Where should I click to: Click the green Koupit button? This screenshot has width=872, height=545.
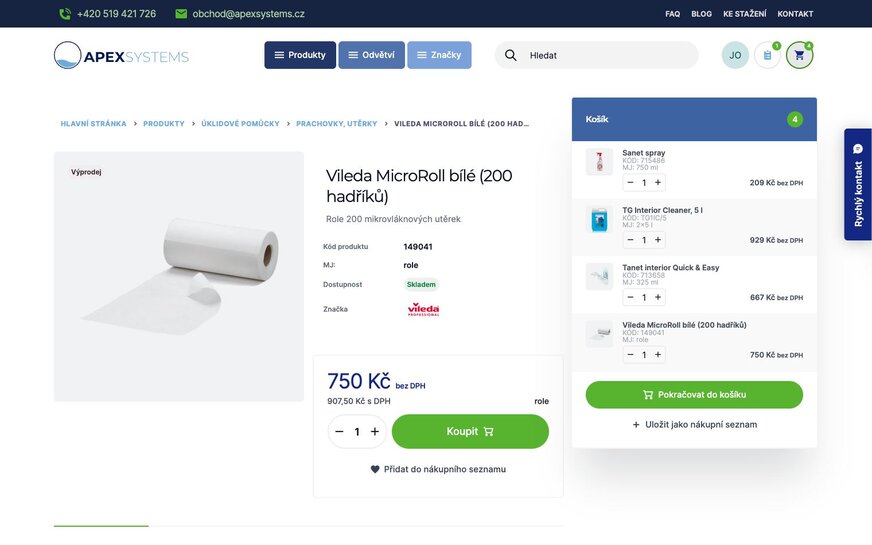coord(470,432)
